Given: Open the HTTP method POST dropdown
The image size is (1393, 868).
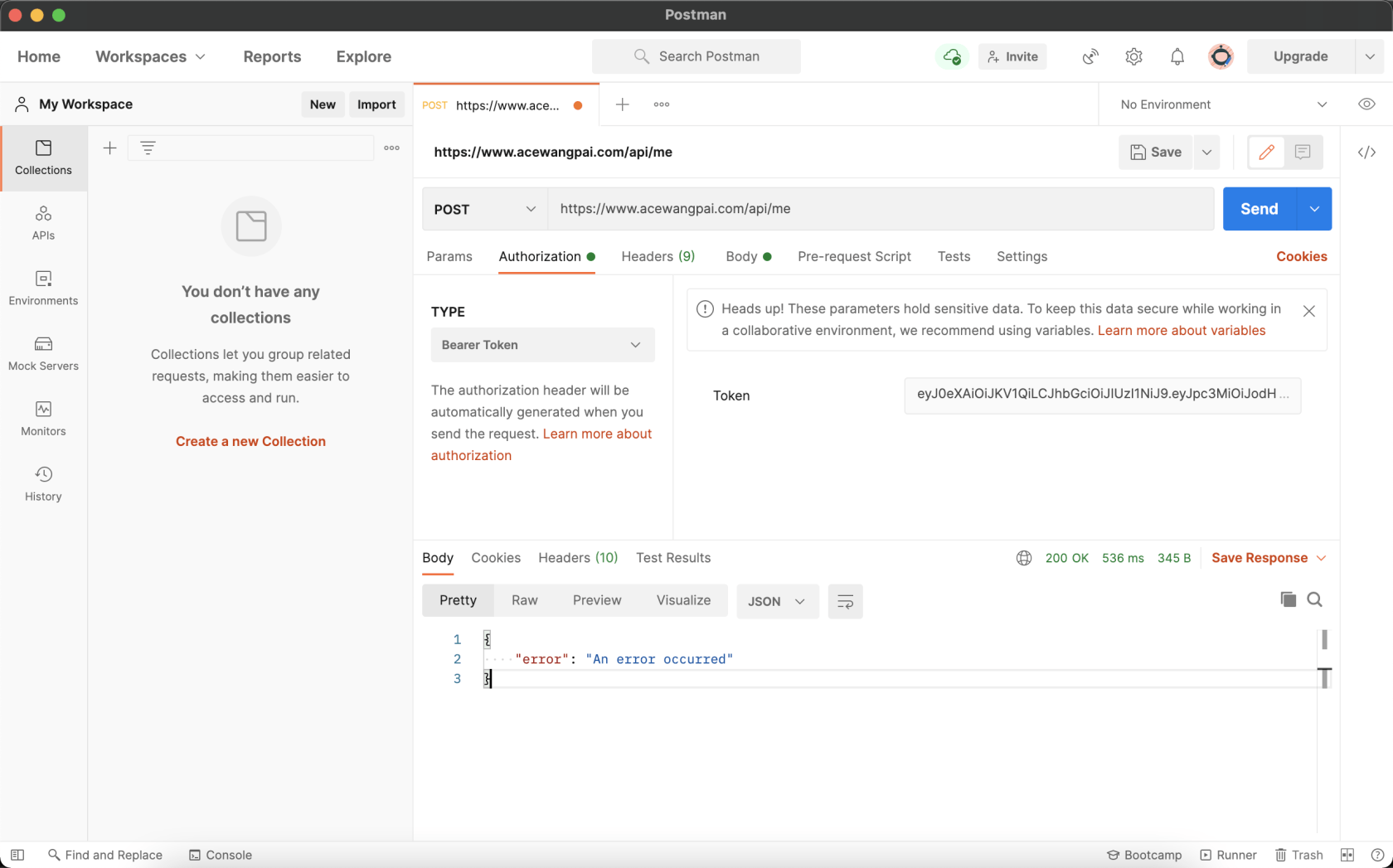Looking at the screenshot, I should click(x=485, y=209).
